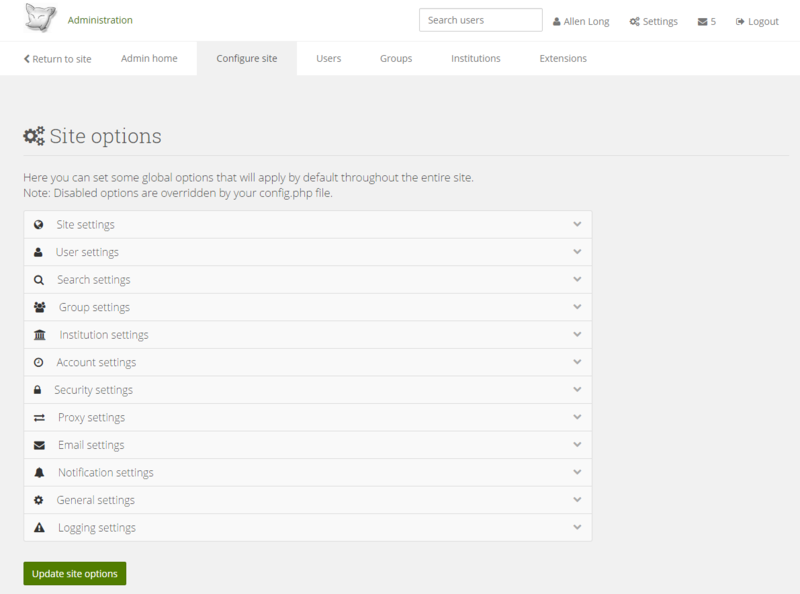This screenshot has height=594, width=800.
Task: Expand Logging settings with its chevron
Action: point(577,527)
